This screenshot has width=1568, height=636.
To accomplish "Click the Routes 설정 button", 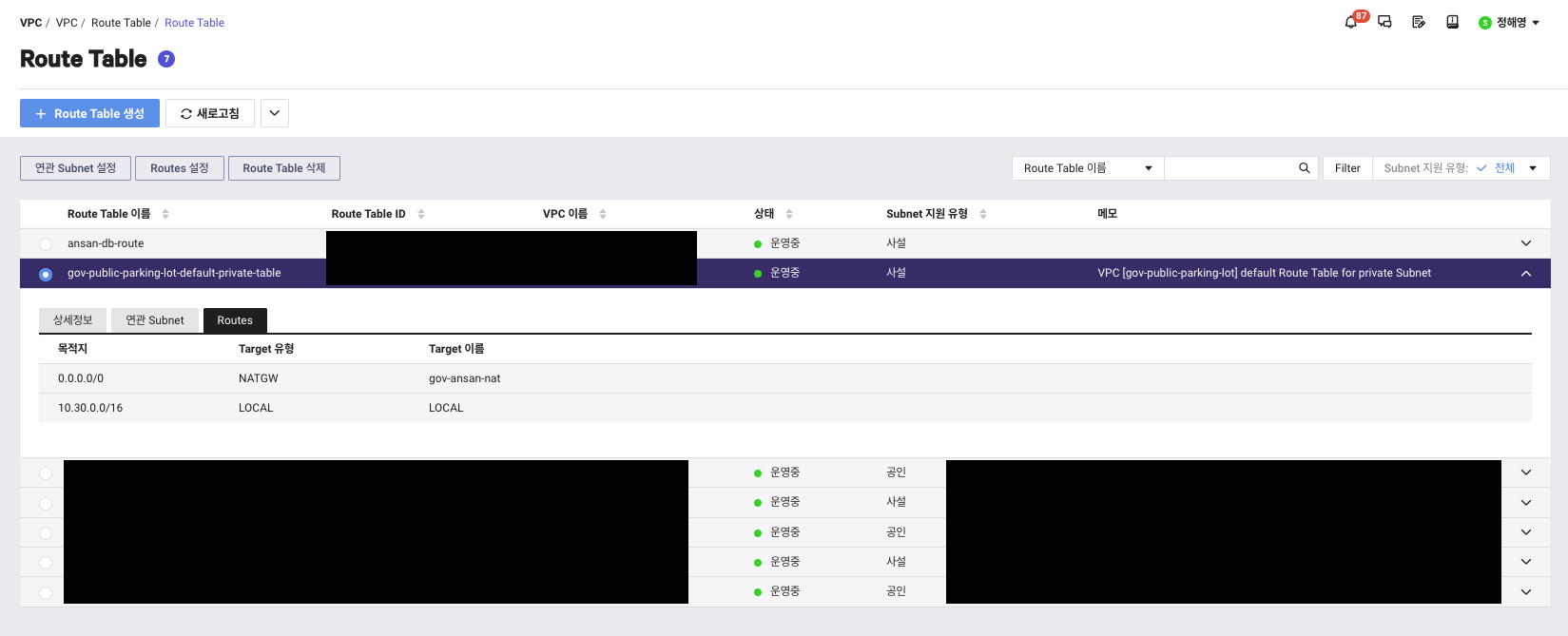I will [179, 168].
